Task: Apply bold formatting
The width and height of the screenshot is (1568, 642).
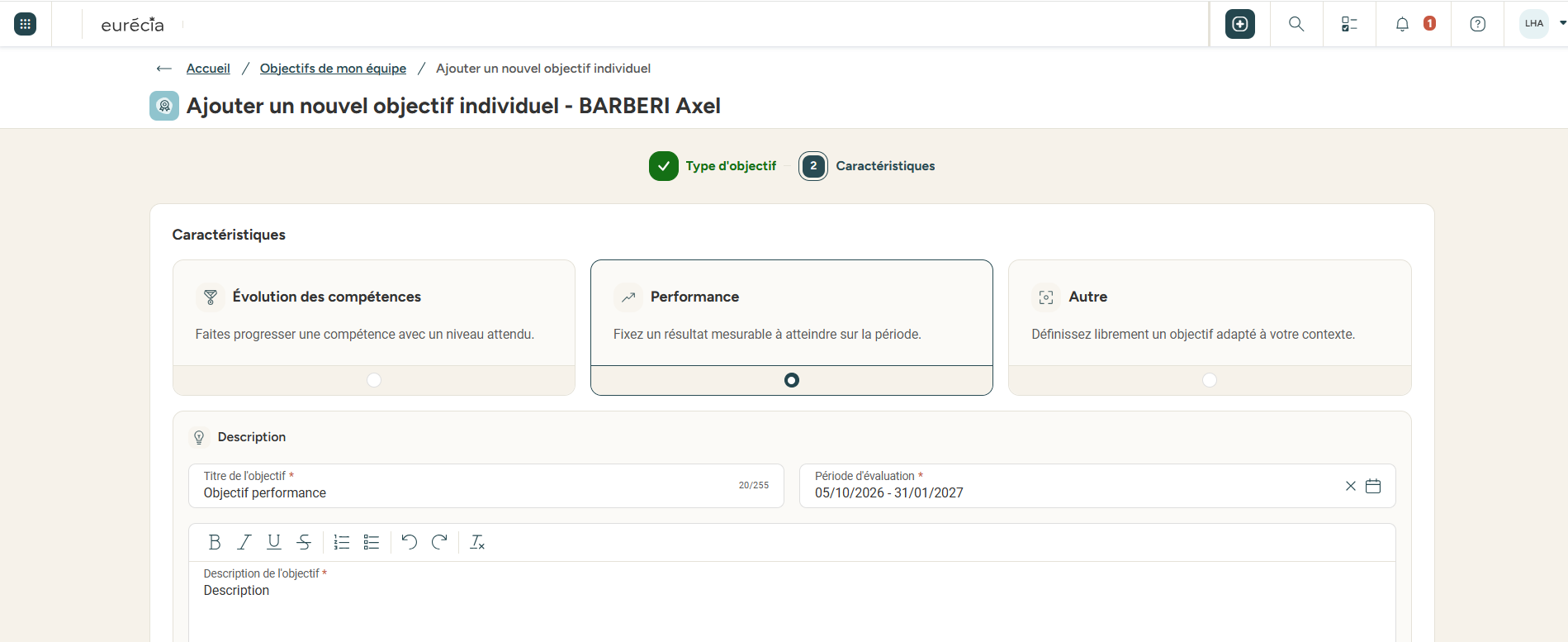Action: [215, 542]
